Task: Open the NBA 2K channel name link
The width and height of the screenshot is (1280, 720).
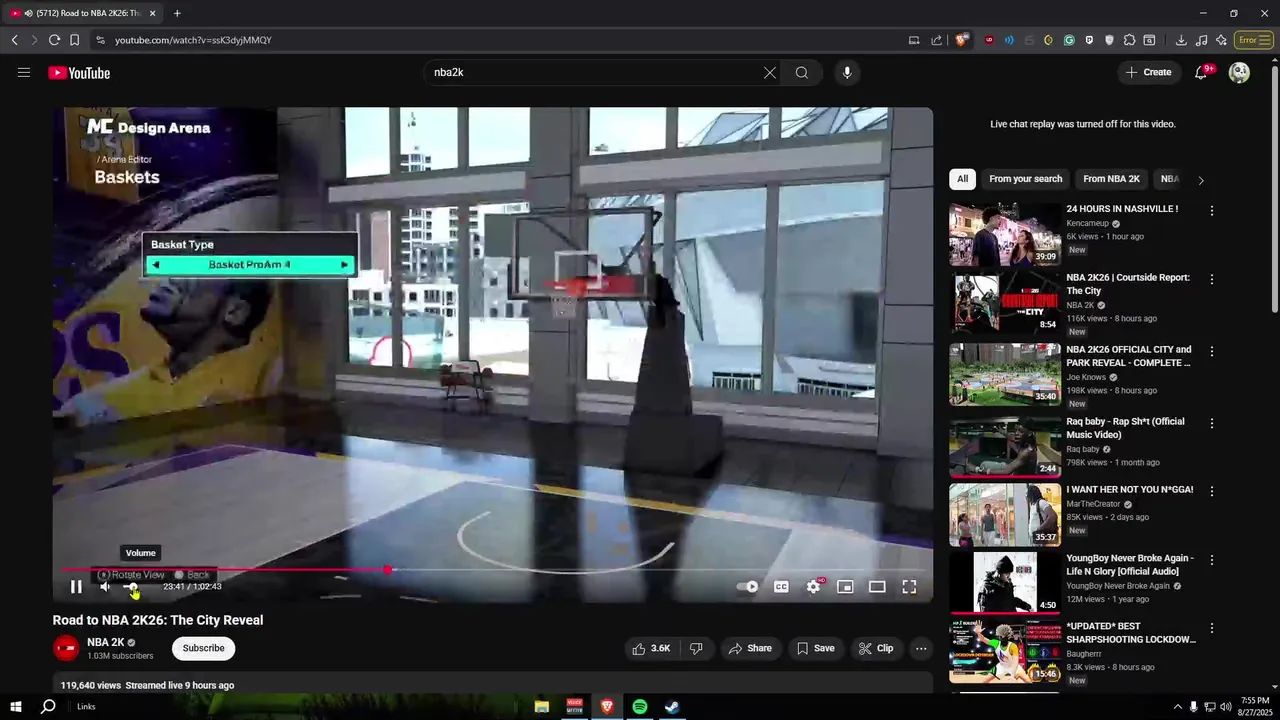Action: [x=106, y=642]
